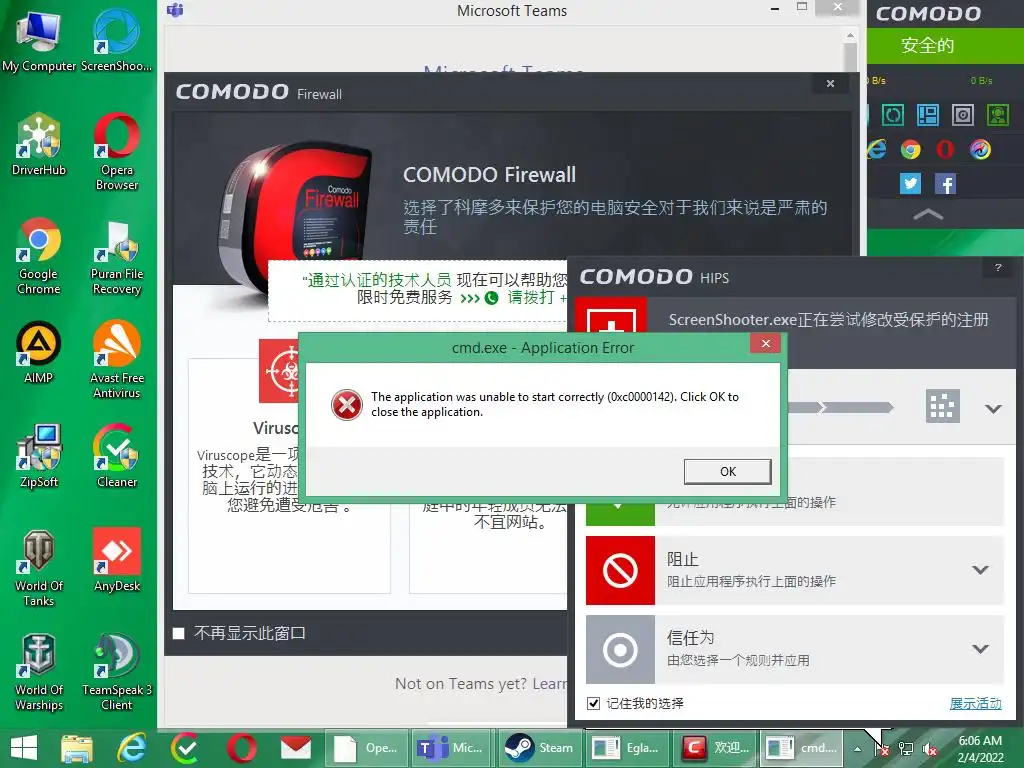The image size is (1024, 768).
Task: Open My Computer desktop icon
Action: (x=39, y=40)
